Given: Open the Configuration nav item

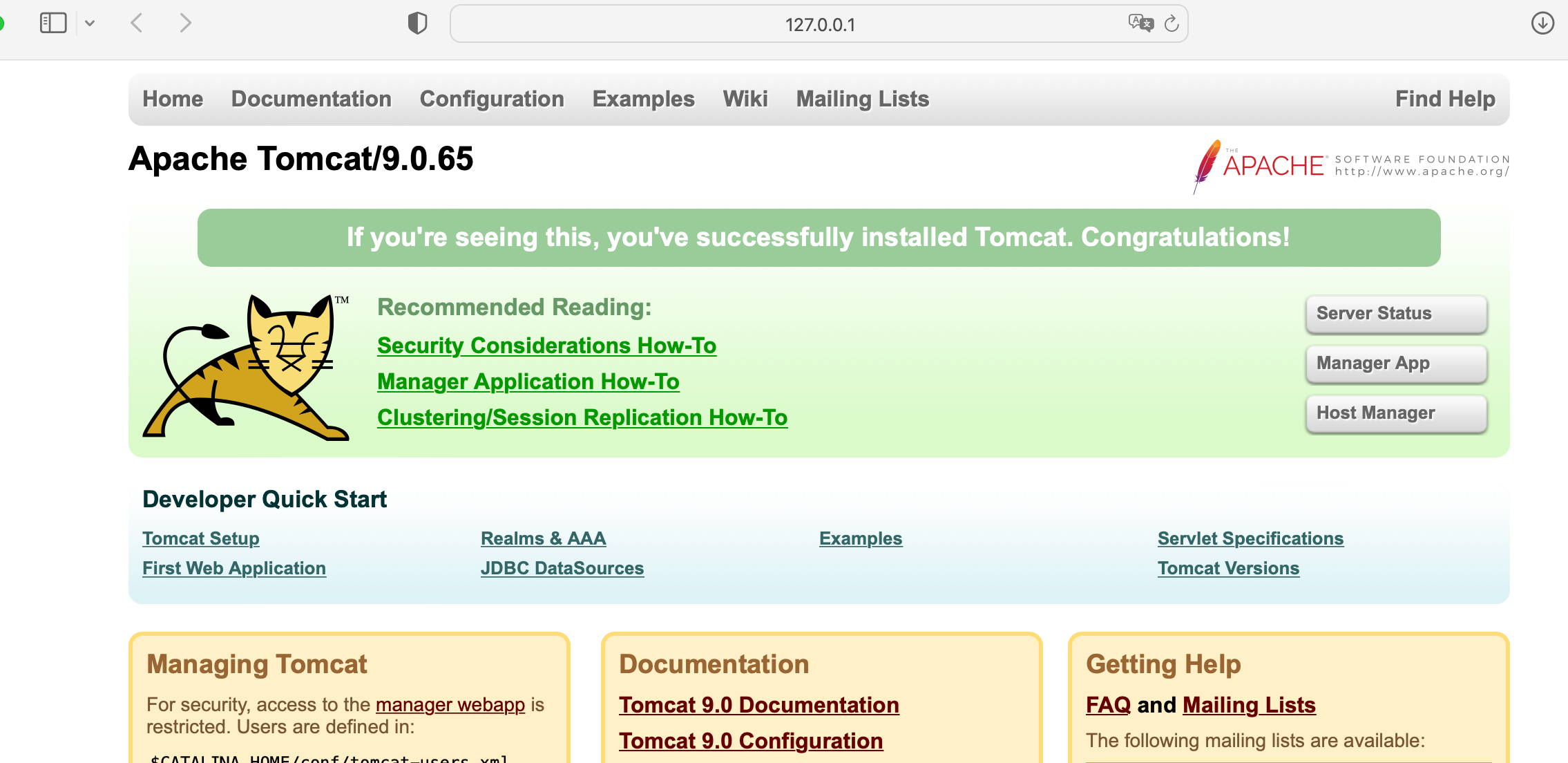Looking at the screenshot, I should pos(492,99).
